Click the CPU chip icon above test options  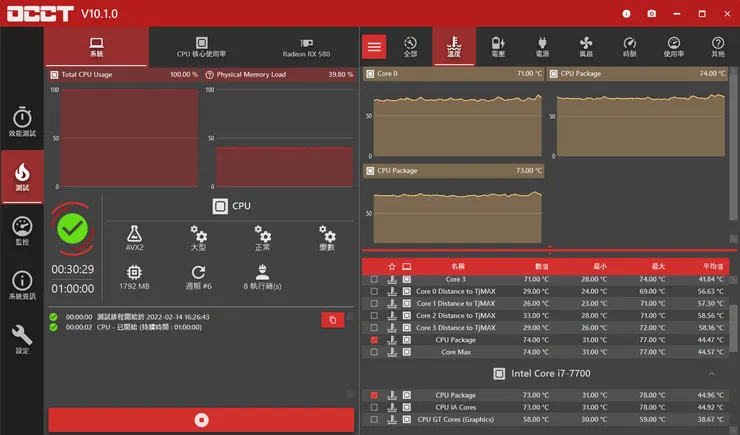(220, 206)
